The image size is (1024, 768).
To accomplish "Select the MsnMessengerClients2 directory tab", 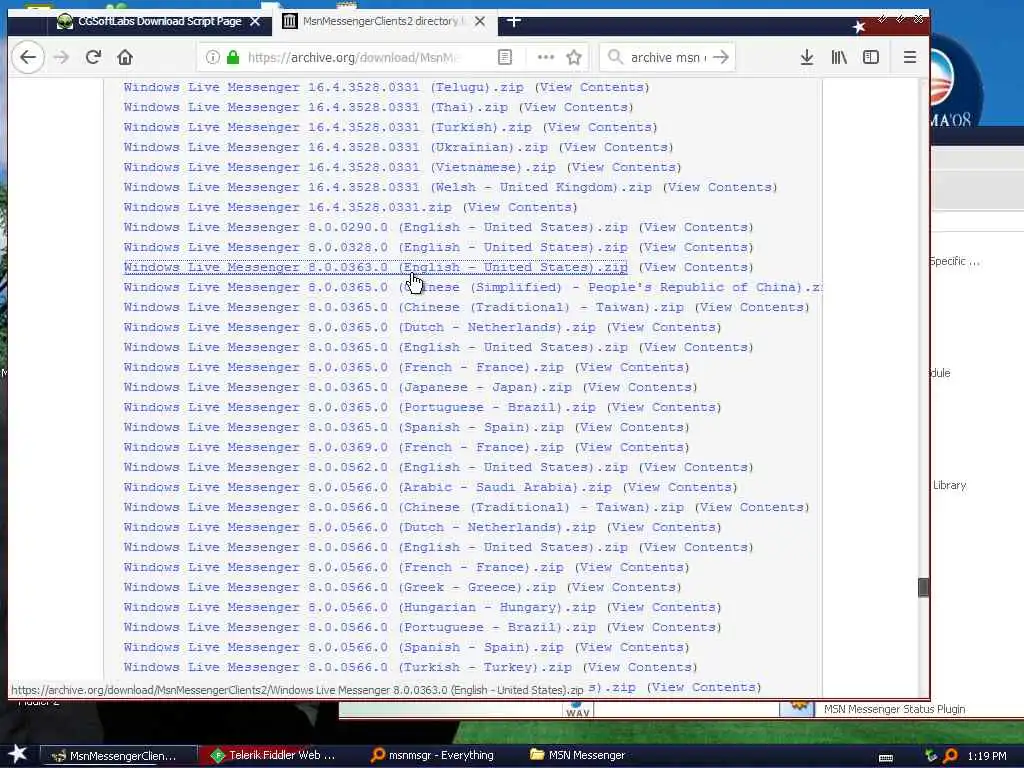I will coord(385,22).
